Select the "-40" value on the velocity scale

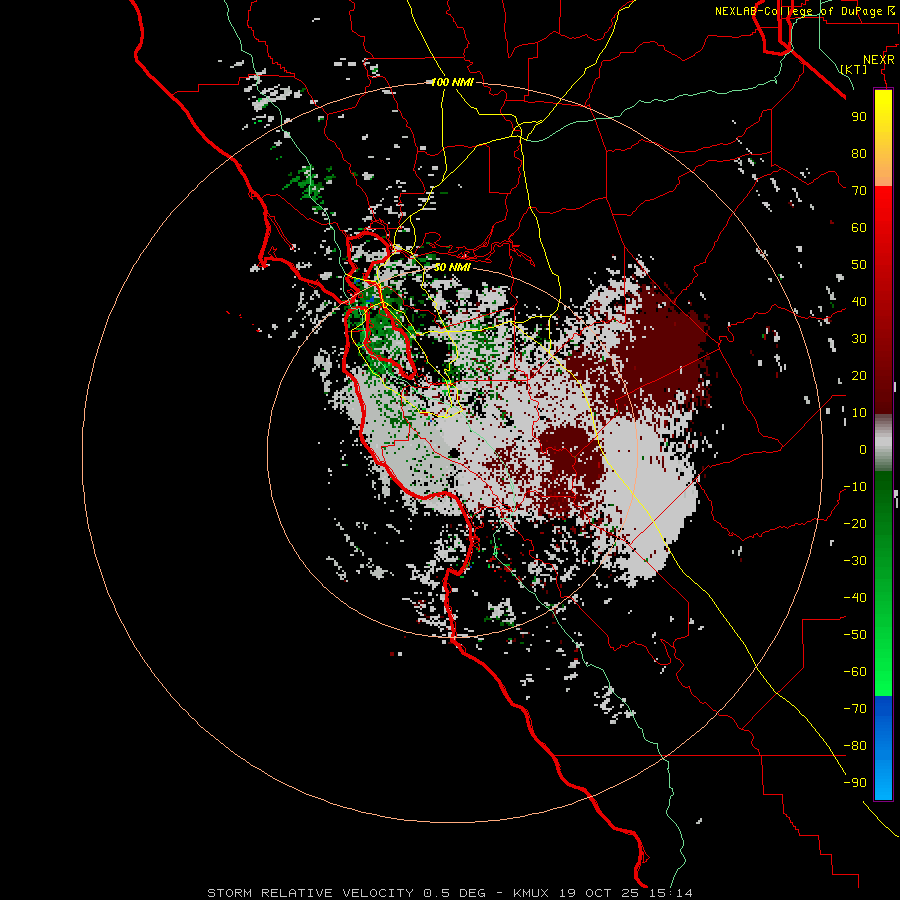[x=855, y=598]
